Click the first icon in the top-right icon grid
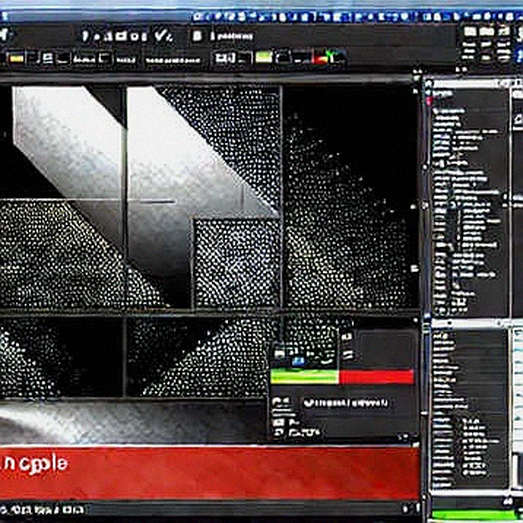523x523 pixels. 470,31
